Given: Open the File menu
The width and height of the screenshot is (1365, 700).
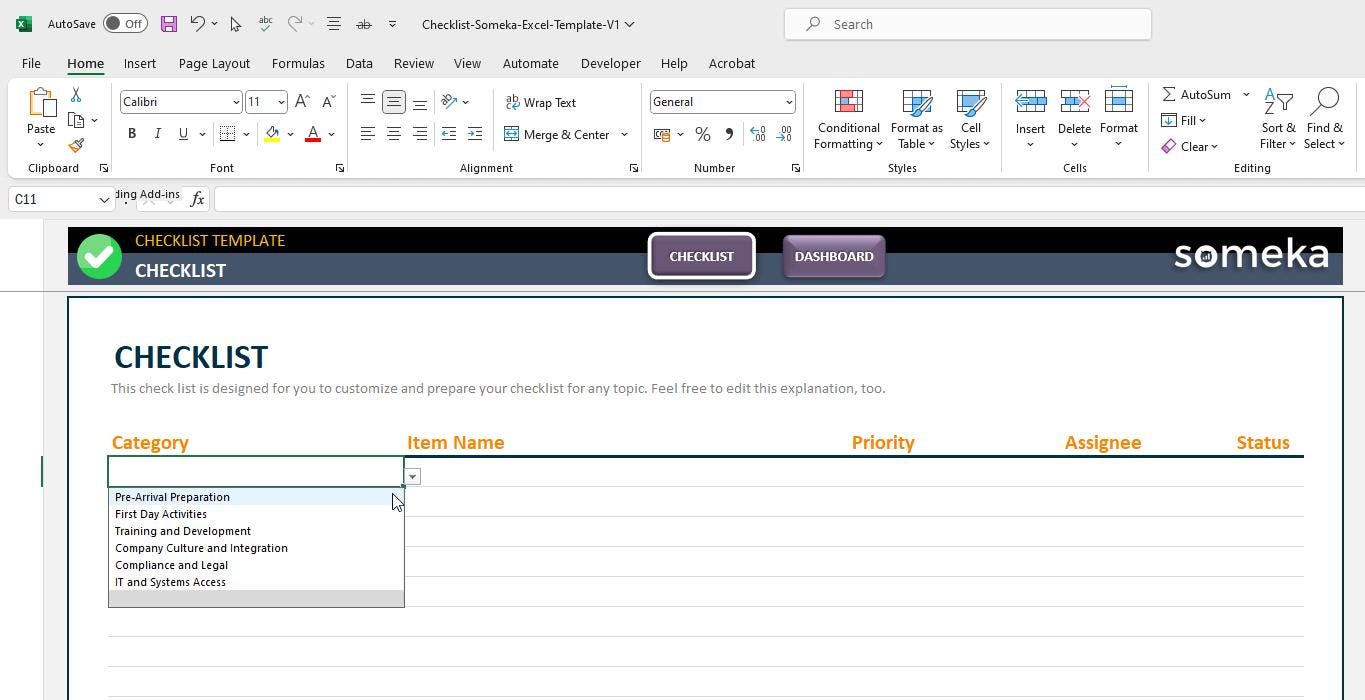Looking at the screenshot, I should click(31, 63).
